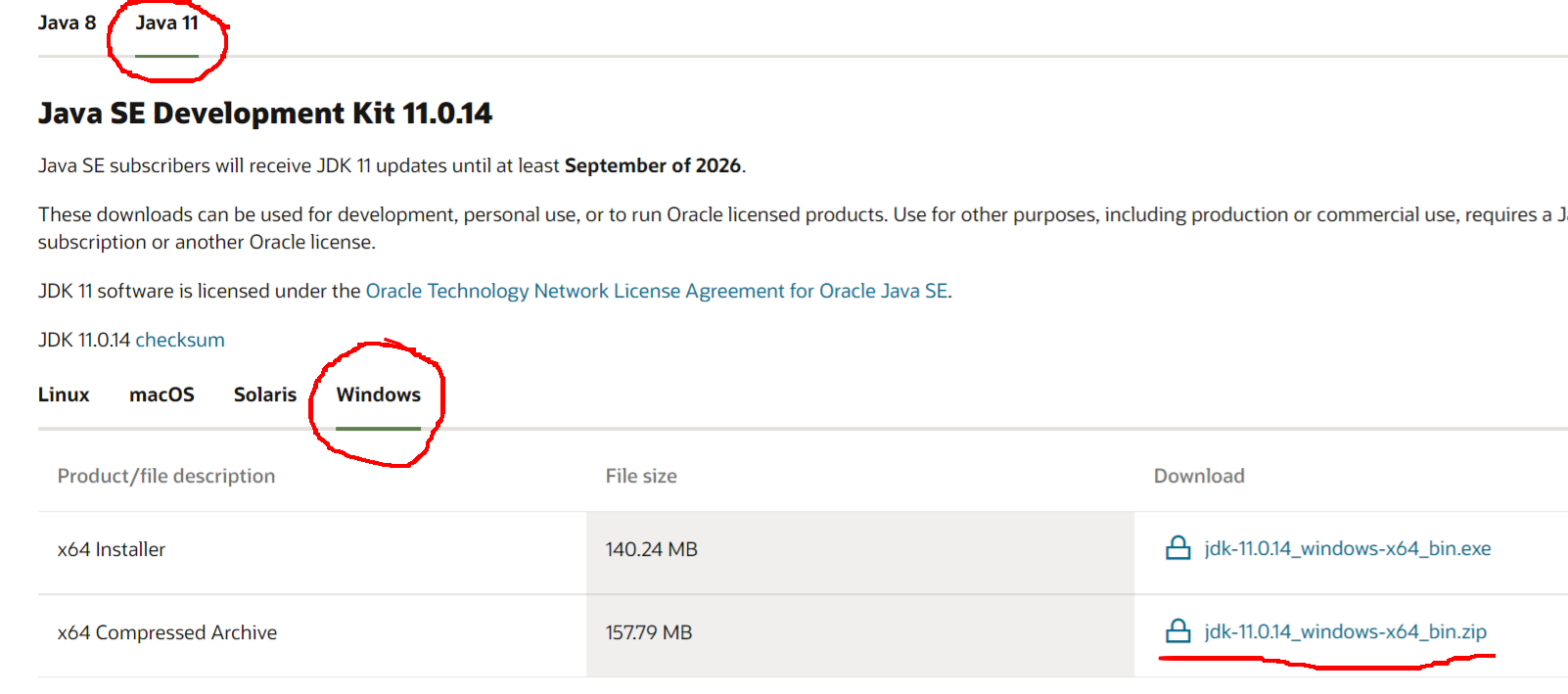The height and width of the screenshot is (694, 1568).
Task: Select the Windows downloads tab
Action: point(378,394)
